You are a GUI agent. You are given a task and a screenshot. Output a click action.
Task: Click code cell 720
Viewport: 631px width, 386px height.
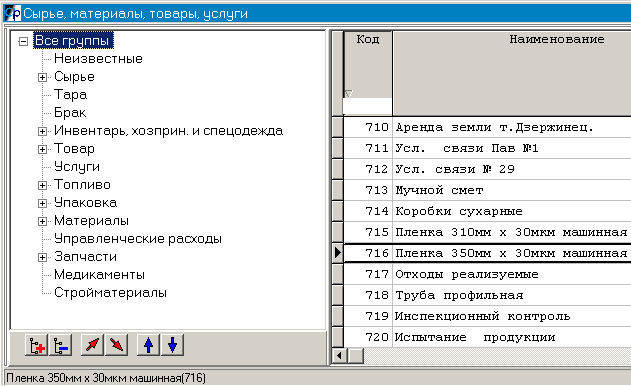368,337
